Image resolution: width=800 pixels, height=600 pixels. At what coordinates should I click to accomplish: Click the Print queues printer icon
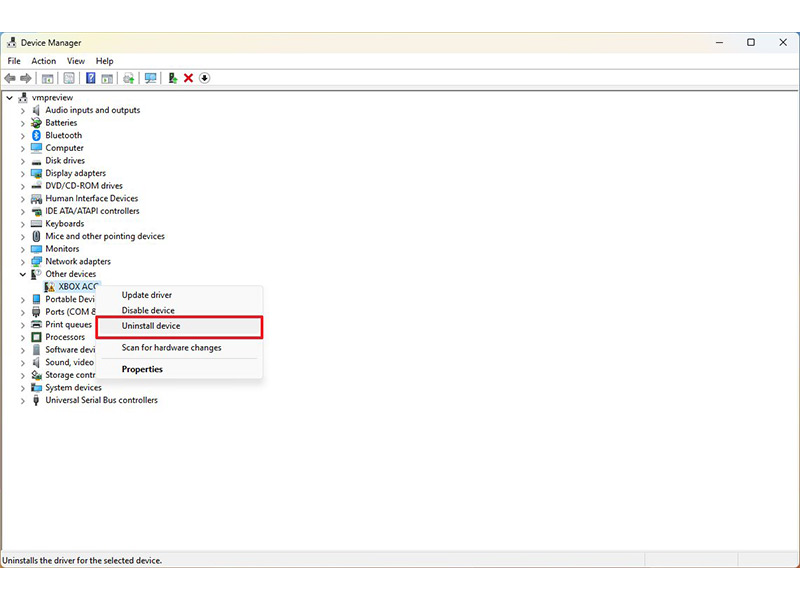tap(36, 324)
